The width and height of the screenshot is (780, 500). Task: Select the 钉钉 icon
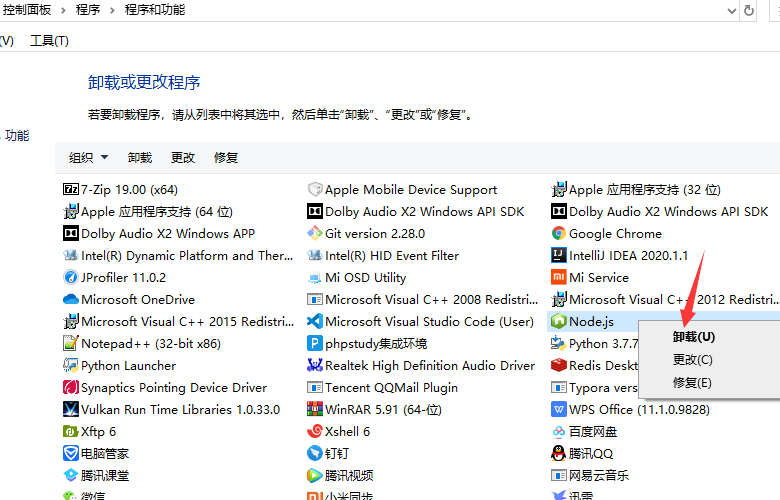coord(315,453)
